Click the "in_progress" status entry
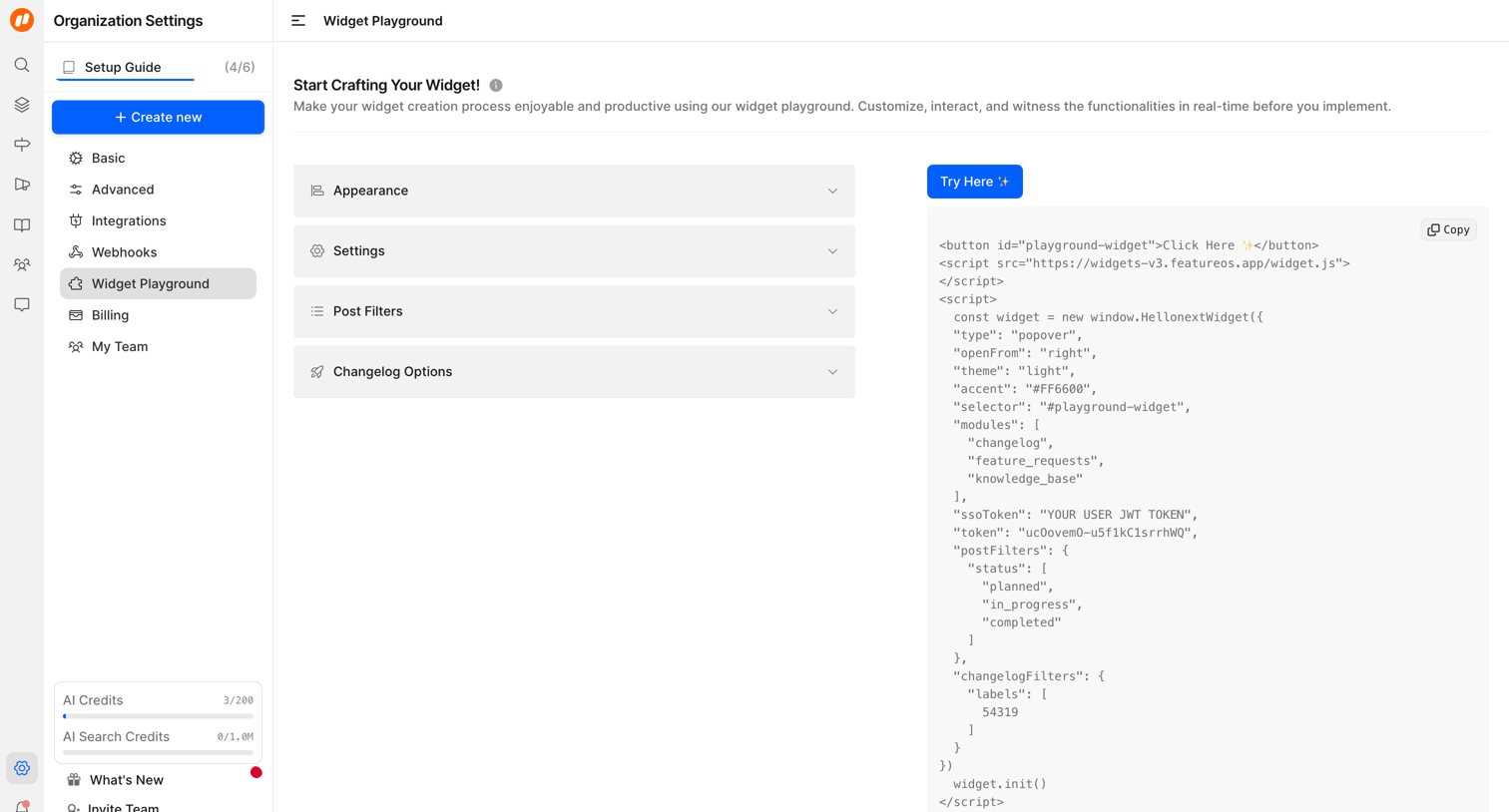Screen dimensions: 1509x812 click(1032, 605)
